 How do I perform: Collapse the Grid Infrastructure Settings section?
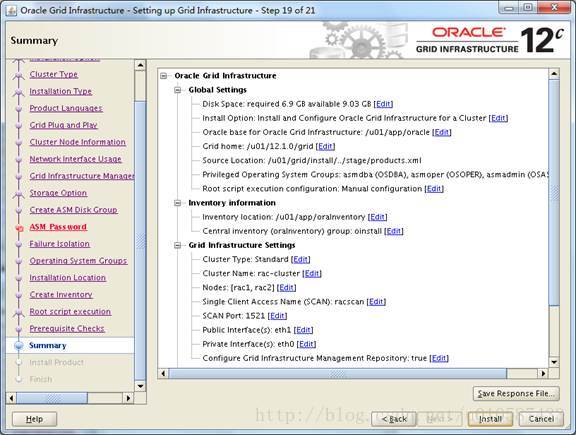tap(178, 245)
